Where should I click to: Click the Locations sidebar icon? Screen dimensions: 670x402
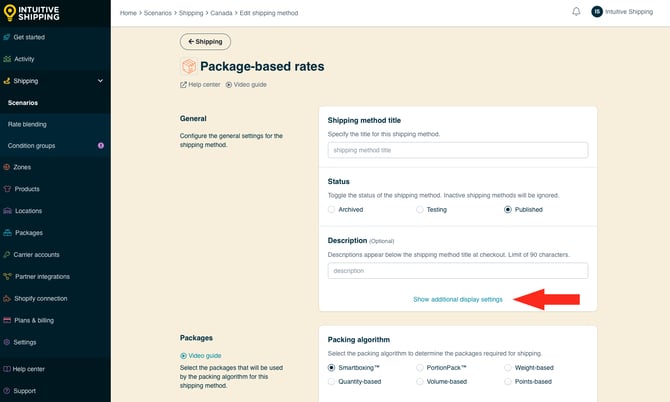(7, 211)
